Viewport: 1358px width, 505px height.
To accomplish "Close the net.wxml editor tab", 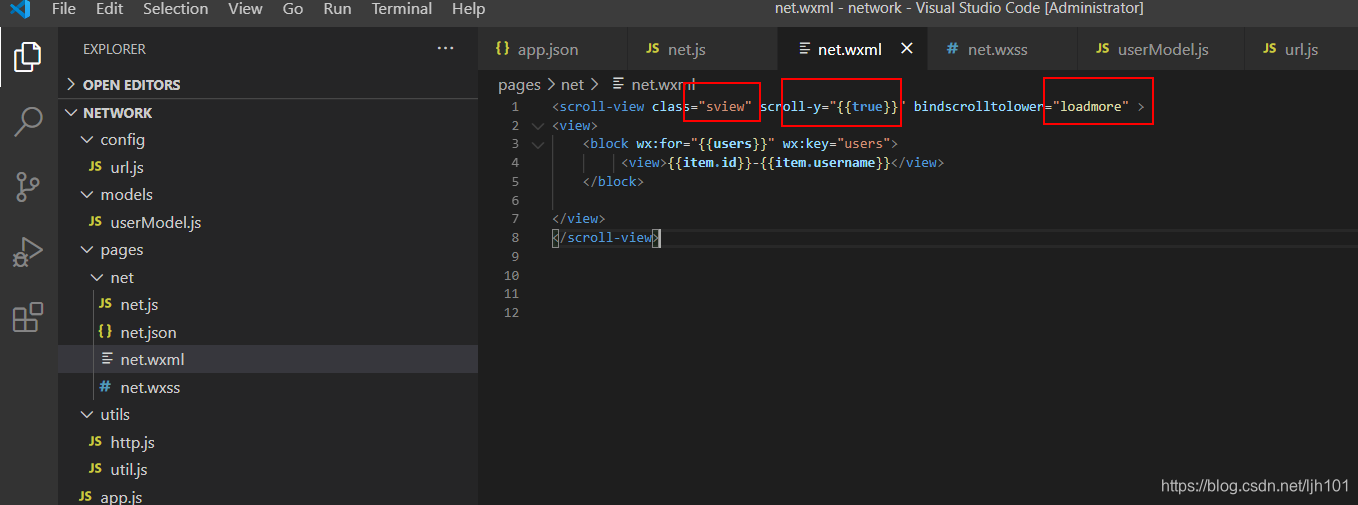I will (x=907, y=48).
